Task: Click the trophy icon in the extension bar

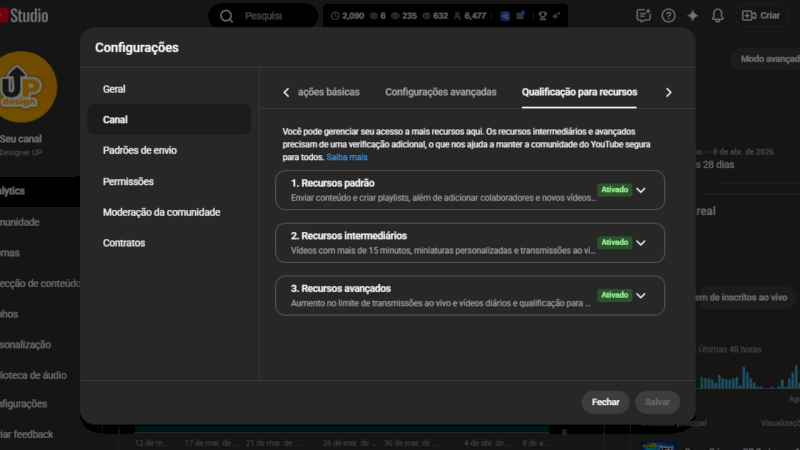Action: [x=542, y=16]
